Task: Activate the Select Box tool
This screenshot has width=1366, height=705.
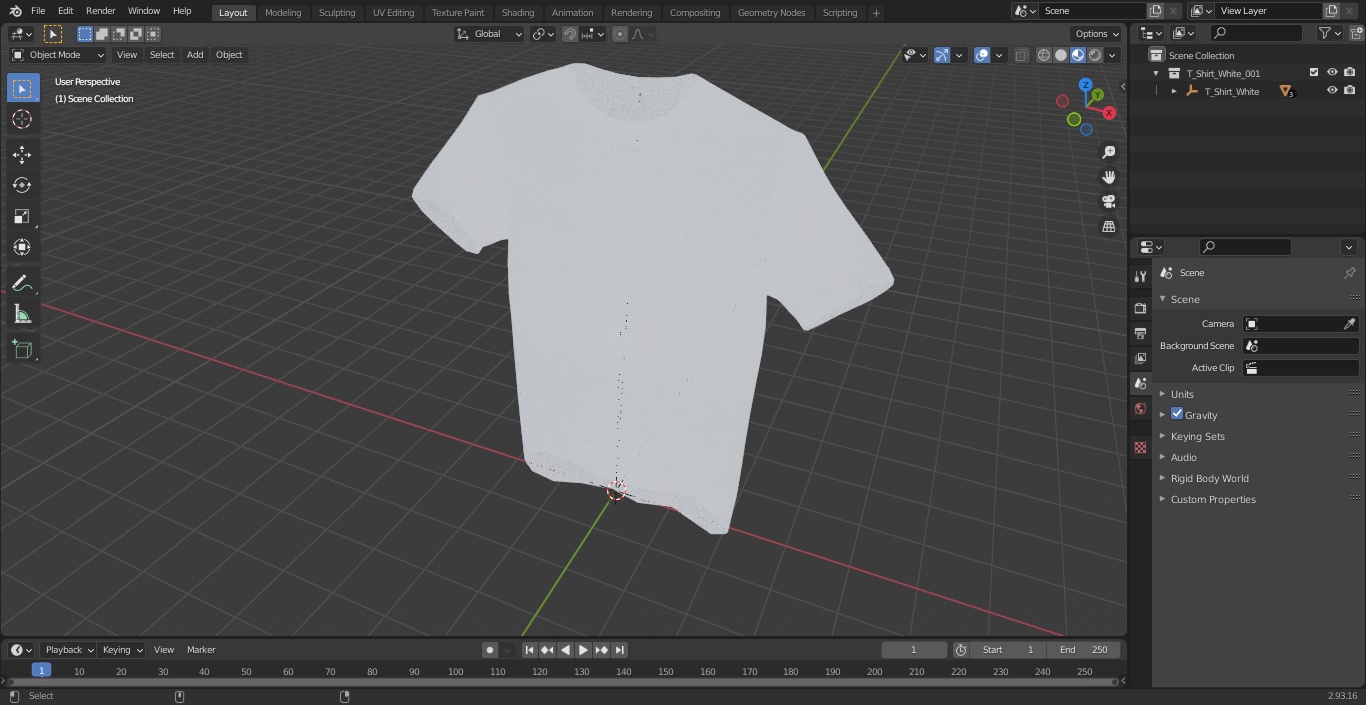Action: click(x=22, y=89)
